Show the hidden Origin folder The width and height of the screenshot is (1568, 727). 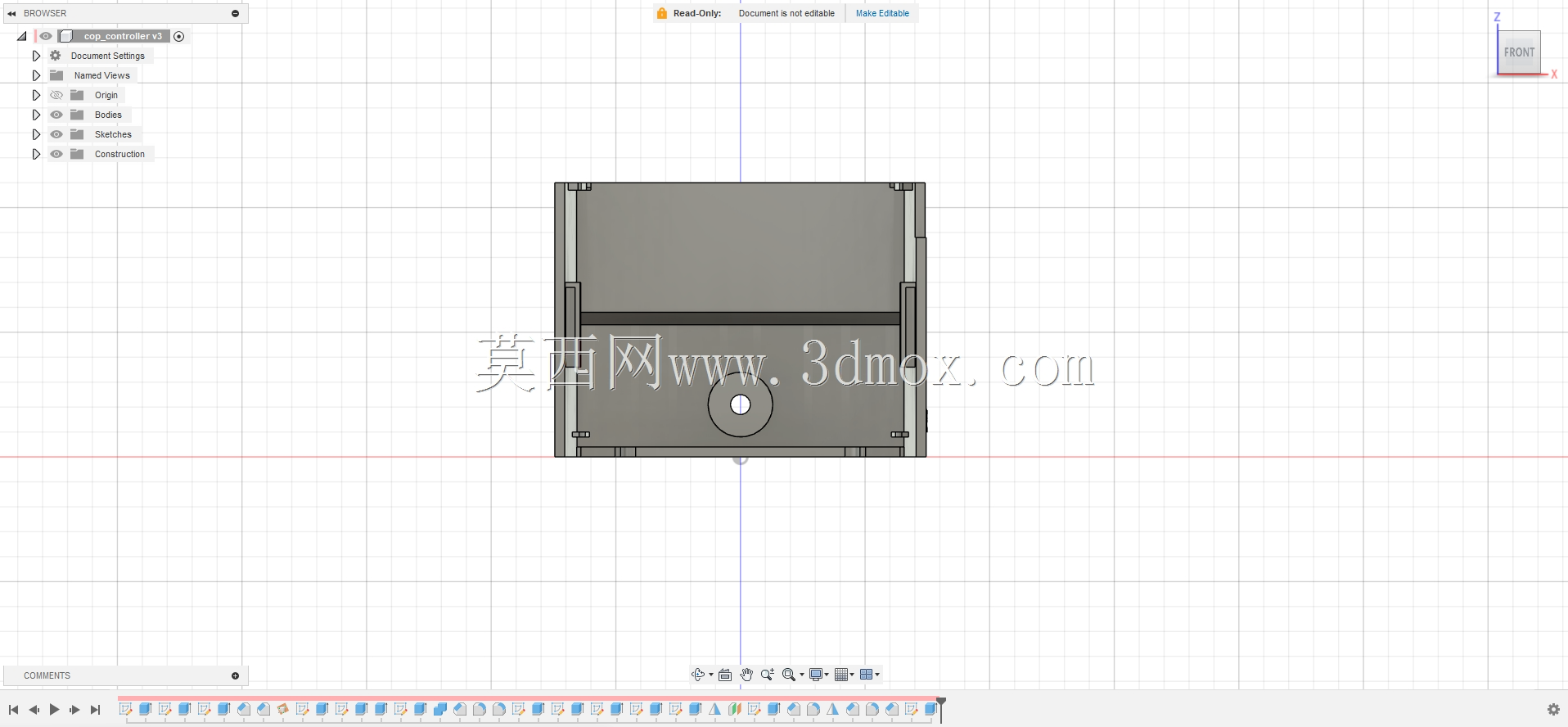point(56,95)
